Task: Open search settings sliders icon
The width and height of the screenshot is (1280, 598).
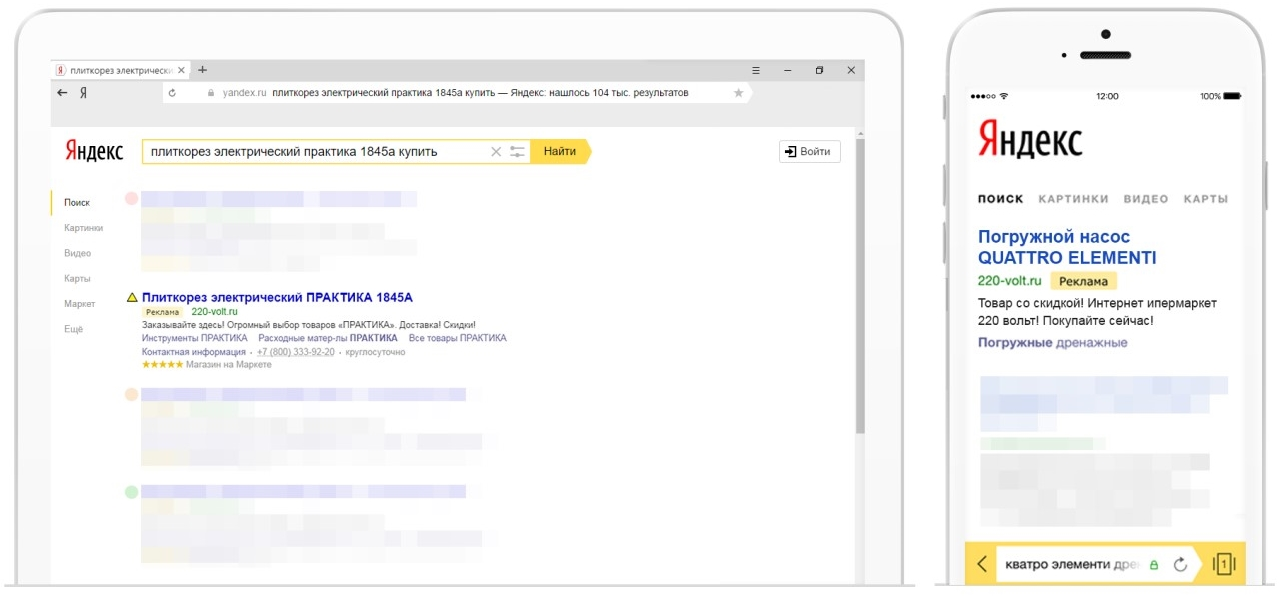Action: tap(517, 152)
